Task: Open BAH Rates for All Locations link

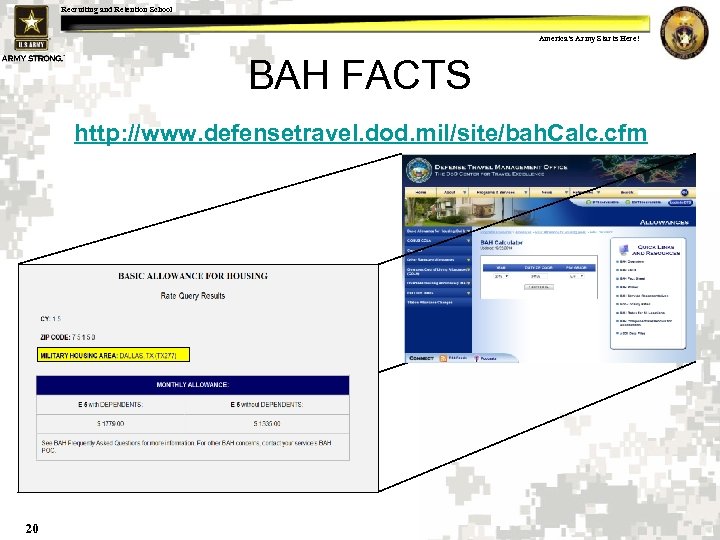Action: (x=642, y=313)
